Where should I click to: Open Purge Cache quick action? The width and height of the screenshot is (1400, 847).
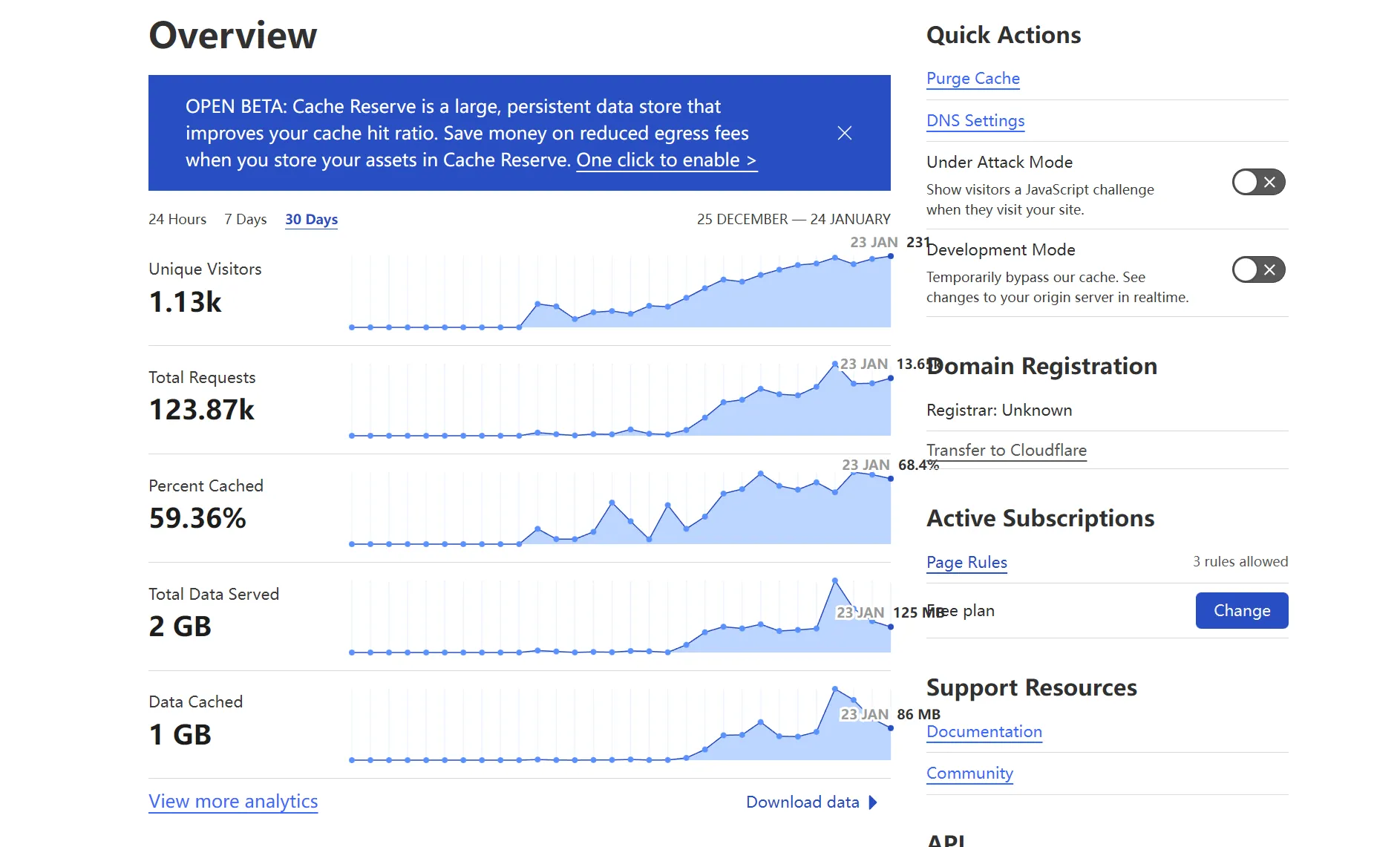(x=972, y=78)
